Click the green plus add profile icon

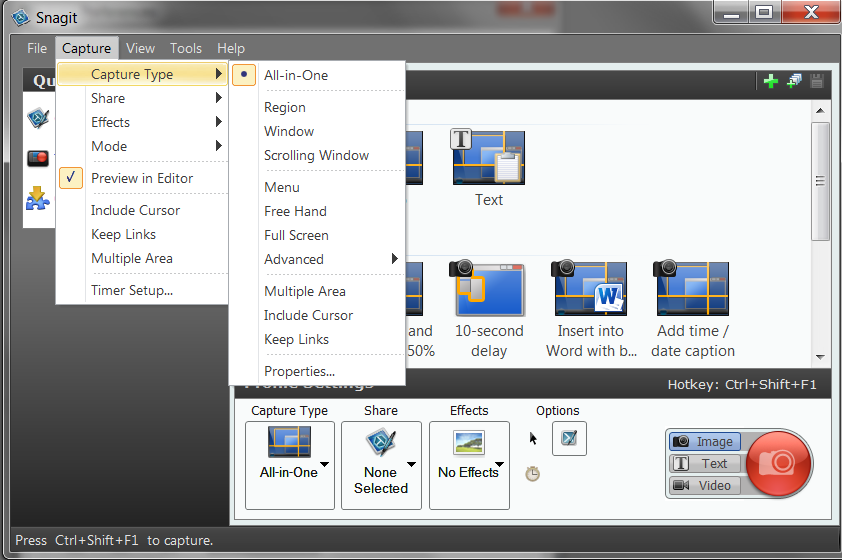coord(771,81)
